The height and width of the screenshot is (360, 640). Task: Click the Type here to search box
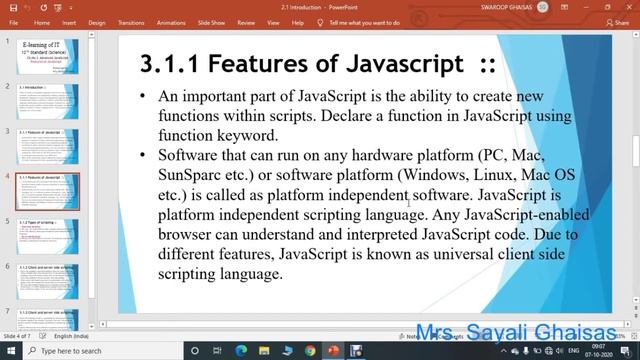[103, 351]
